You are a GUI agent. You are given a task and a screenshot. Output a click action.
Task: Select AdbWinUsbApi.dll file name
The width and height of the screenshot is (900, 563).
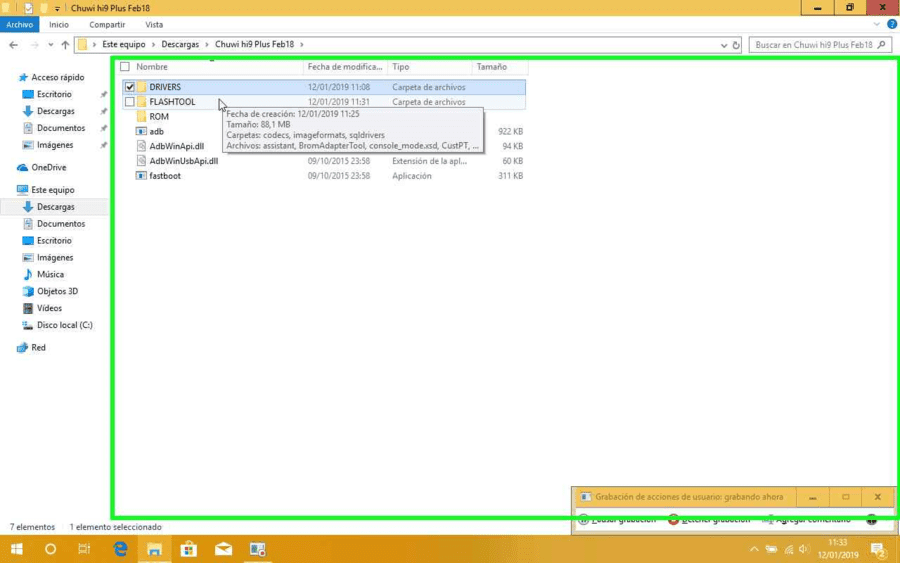click(x=184, y=161)
